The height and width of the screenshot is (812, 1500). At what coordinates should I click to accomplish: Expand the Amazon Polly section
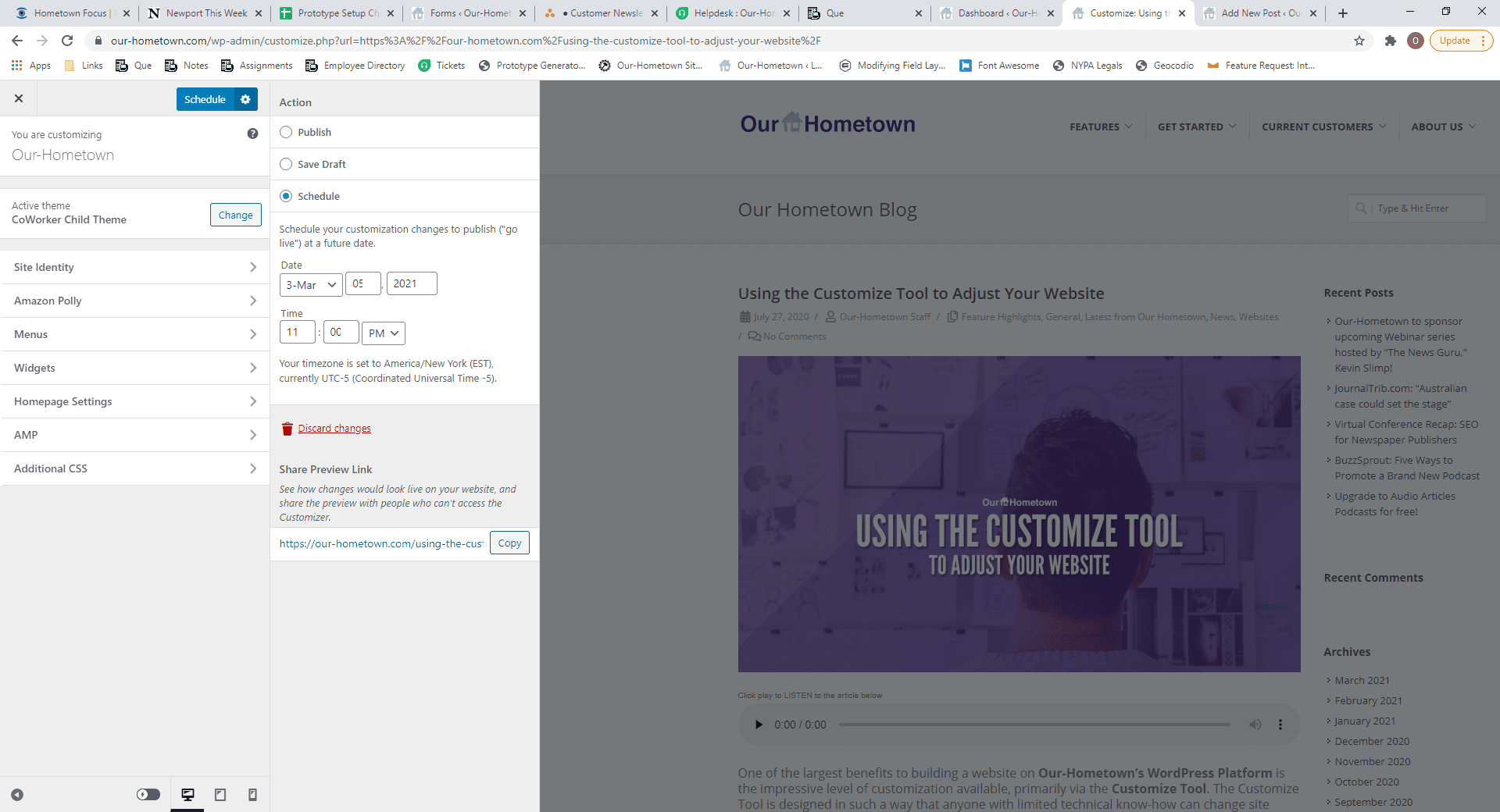pos(135,301)
